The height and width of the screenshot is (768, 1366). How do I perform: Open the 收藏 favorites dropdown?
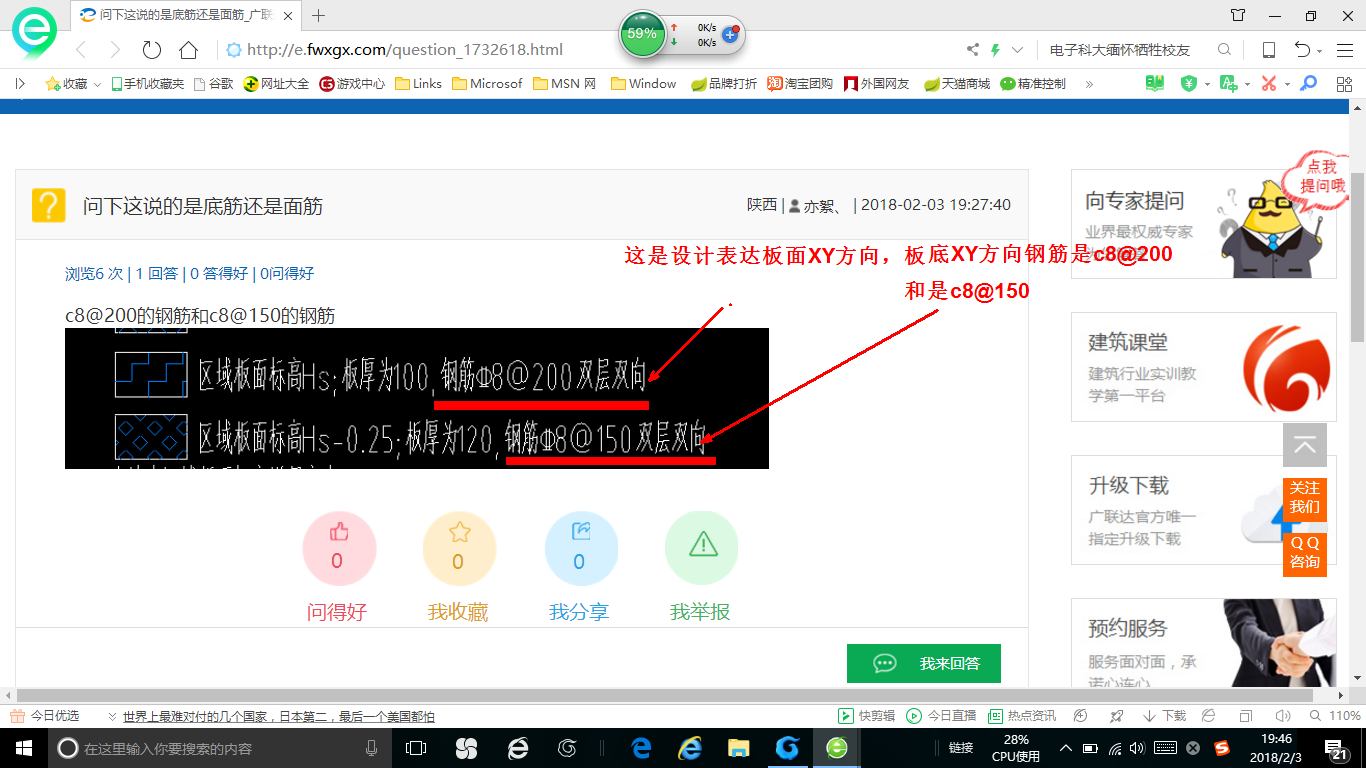pyautogui.click(x=73, y=84)
